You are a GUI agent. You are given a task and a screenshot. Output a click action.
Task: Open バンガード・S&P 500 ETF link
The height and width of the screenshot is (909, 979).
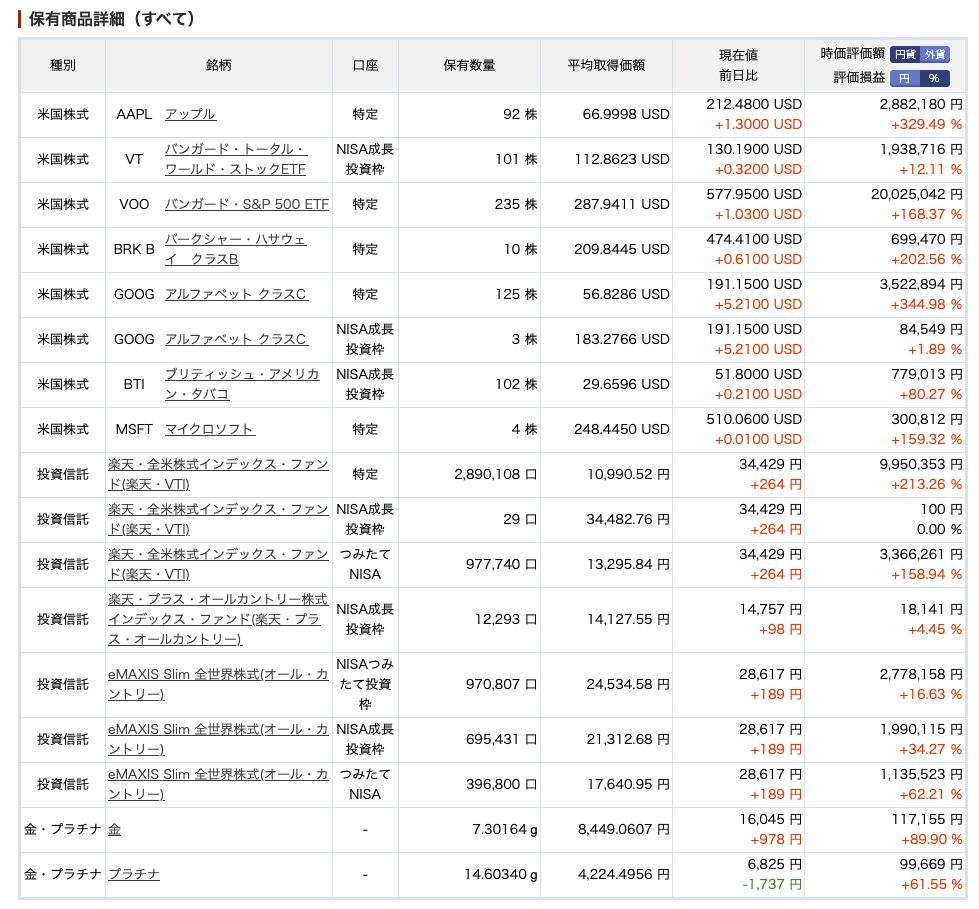247,204
